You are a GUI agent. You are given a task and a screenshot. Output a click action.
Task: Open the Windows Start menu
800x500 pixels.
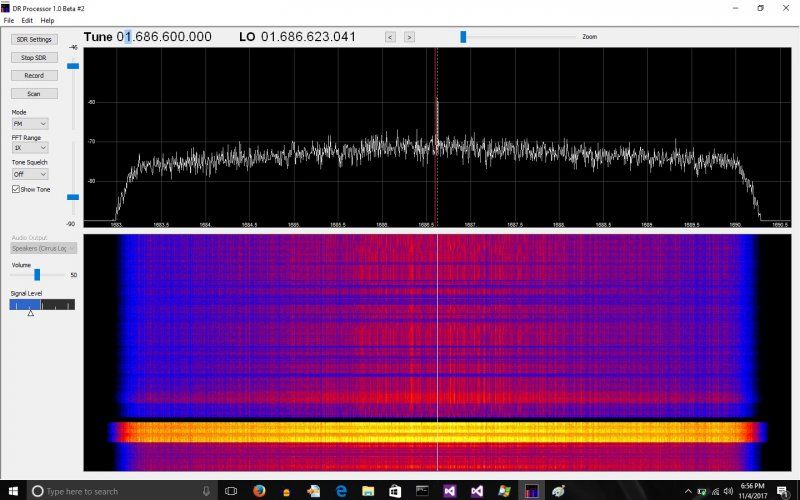(x=13, y=491)
